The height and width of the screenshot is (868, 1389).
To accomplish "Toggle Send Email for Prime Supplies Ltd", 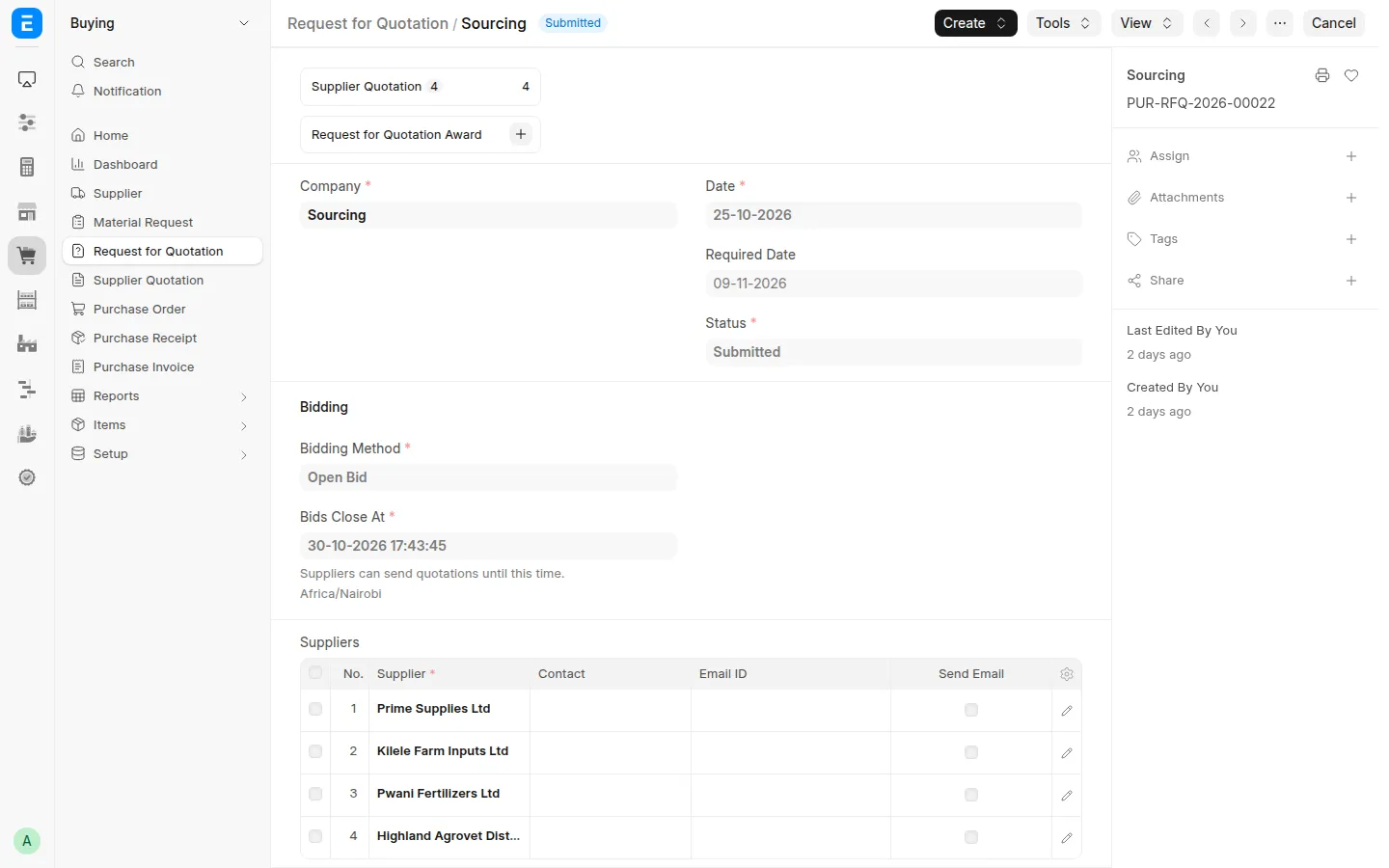I will pos(971,710).
